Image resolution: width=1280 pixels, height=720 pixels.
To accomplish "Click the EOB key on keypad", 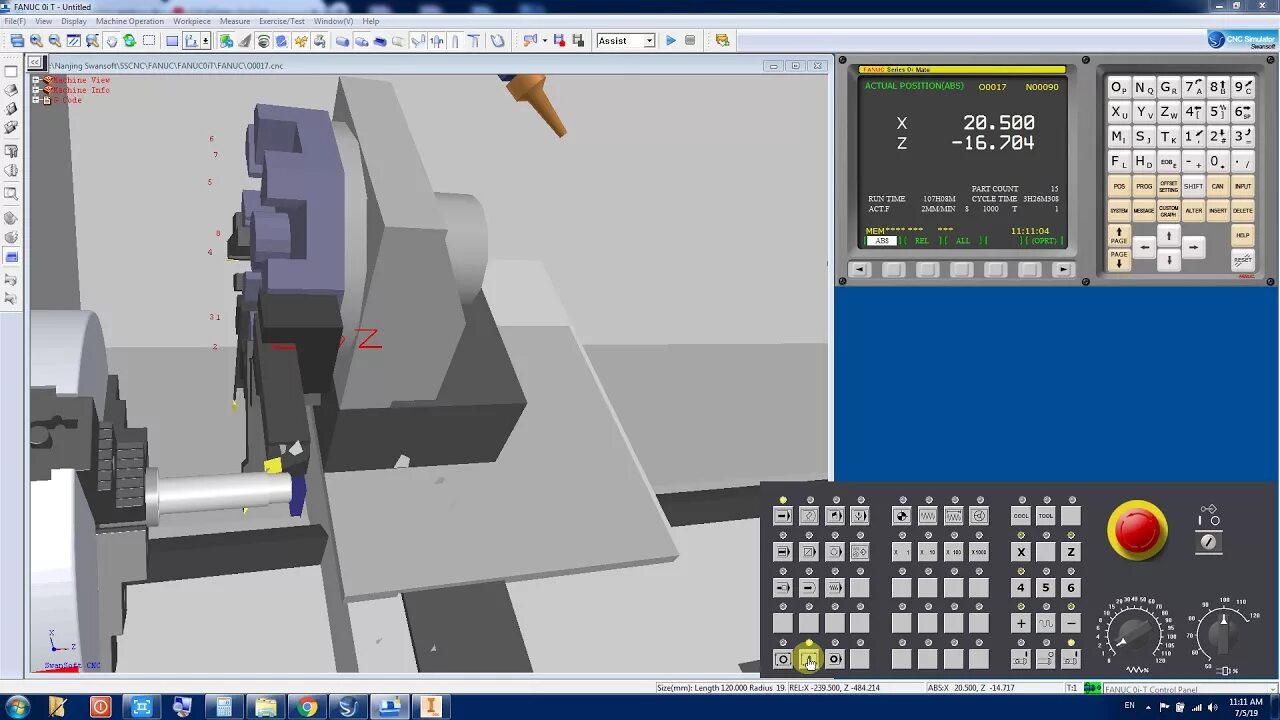I will coord(1168,161).
